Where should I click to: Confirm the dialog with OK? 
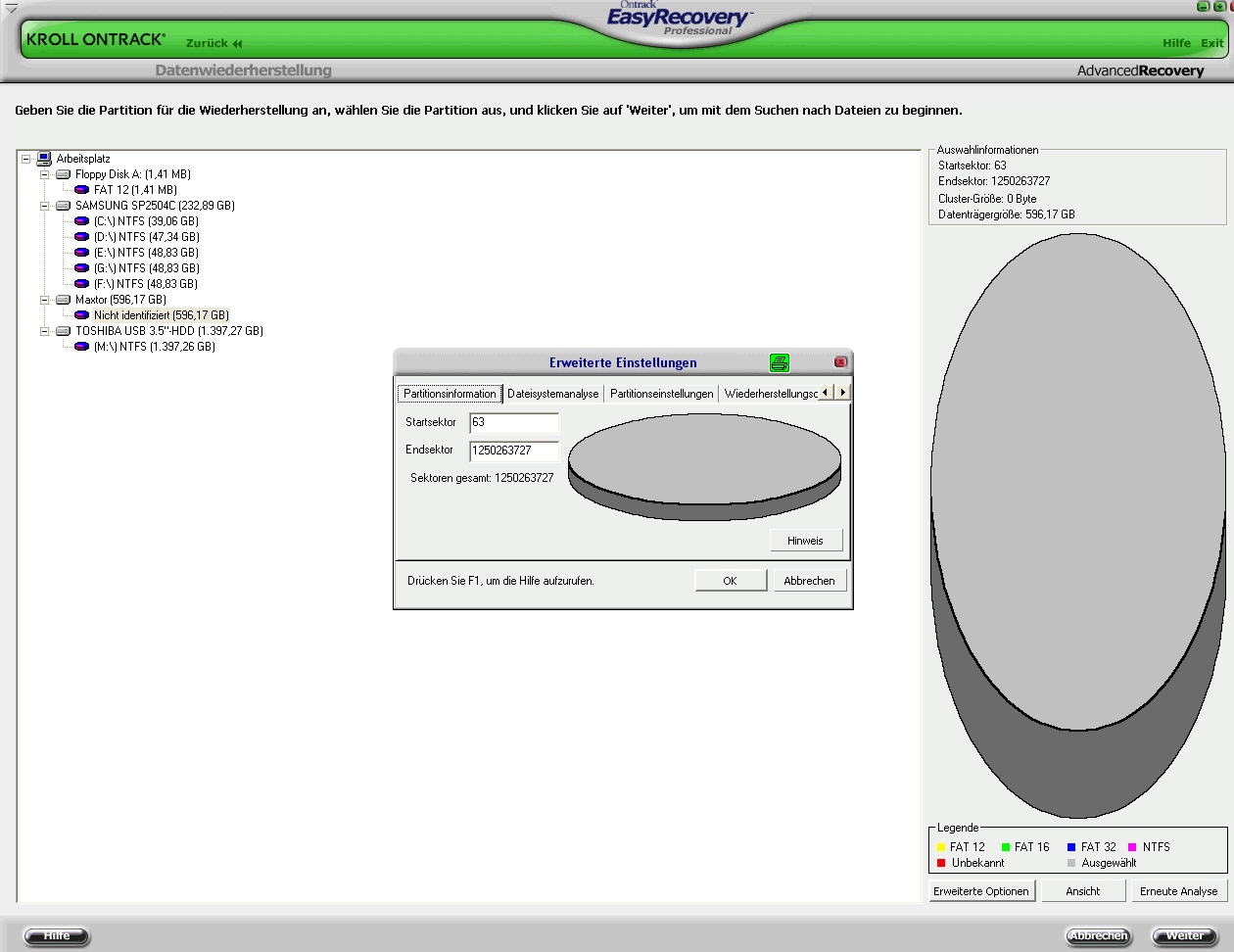[731, 581]
